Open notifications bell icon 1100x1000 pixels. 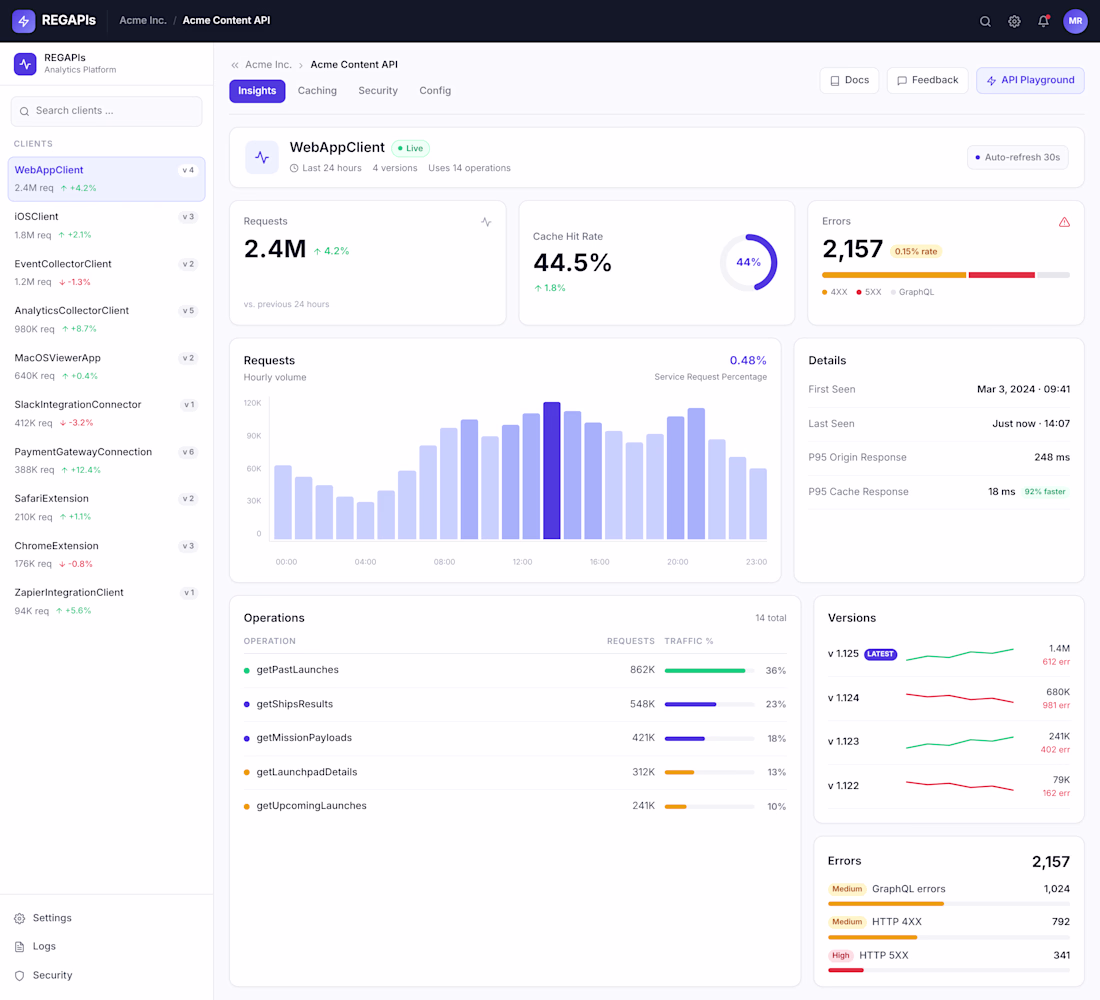(x=1043, y=21)
